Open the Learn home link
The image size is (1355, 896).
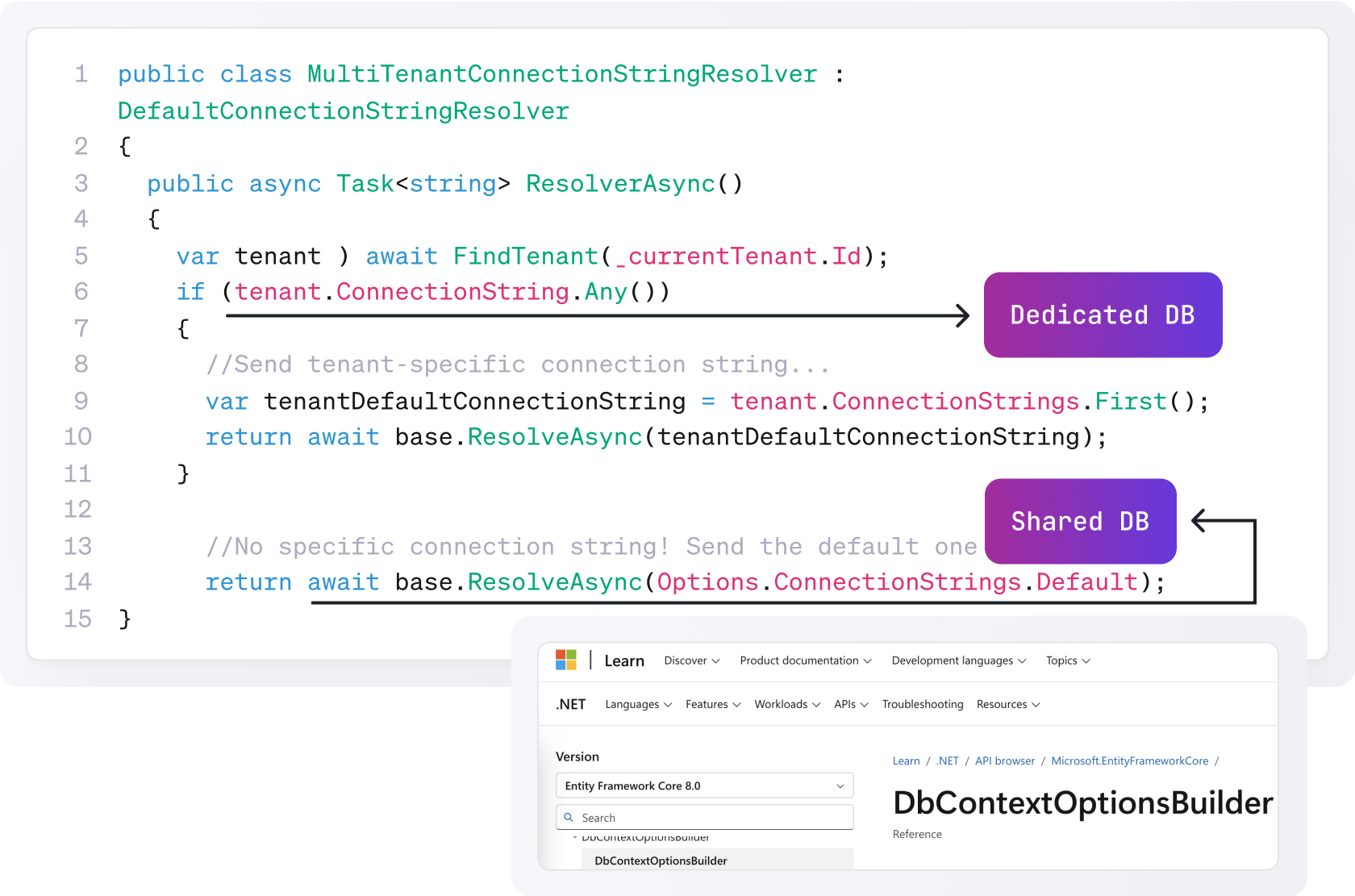(x=624, y=661)
